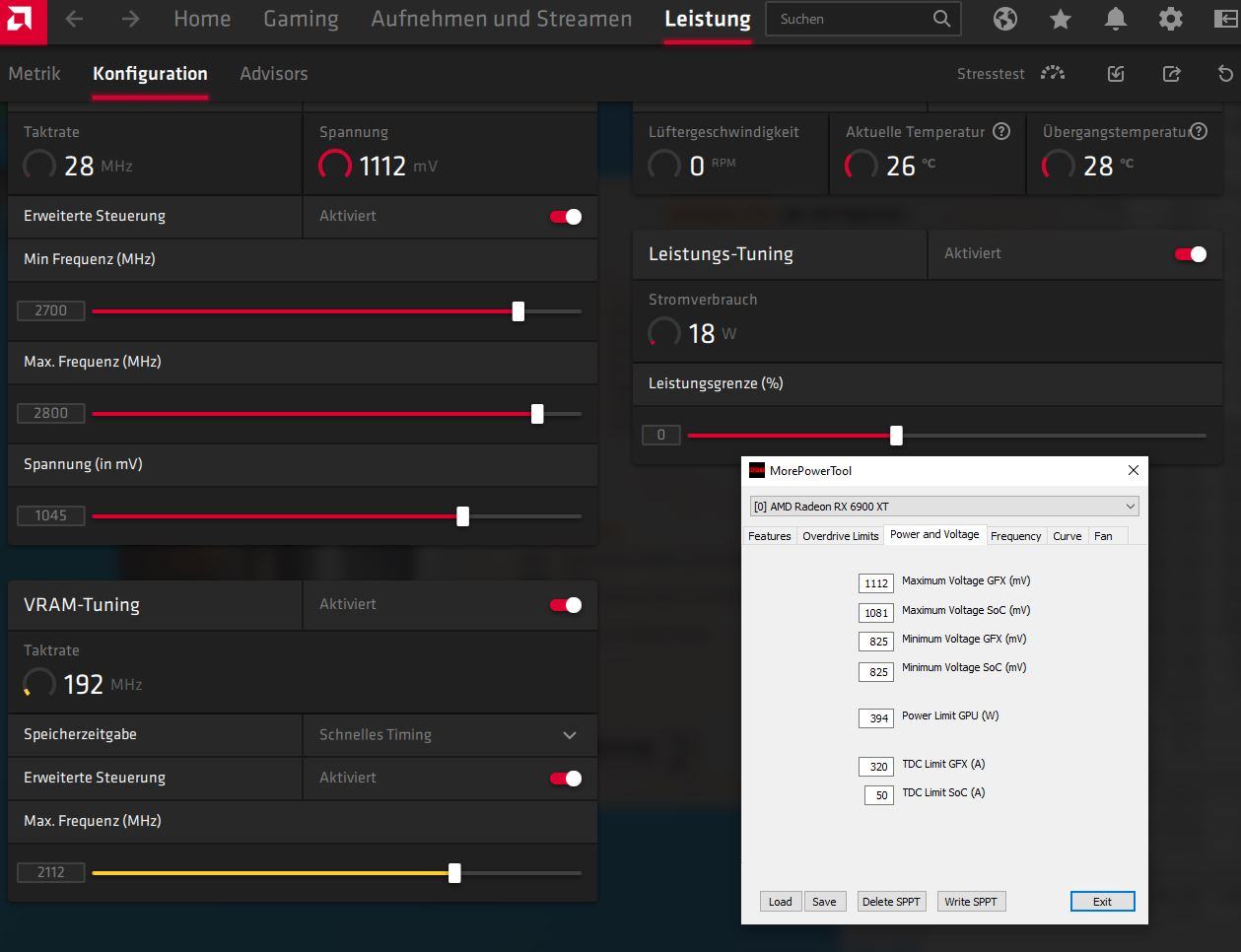Toggle Leistungs-Tuning switch
The image size is (1241, 952).
[x=1191, y=254]
